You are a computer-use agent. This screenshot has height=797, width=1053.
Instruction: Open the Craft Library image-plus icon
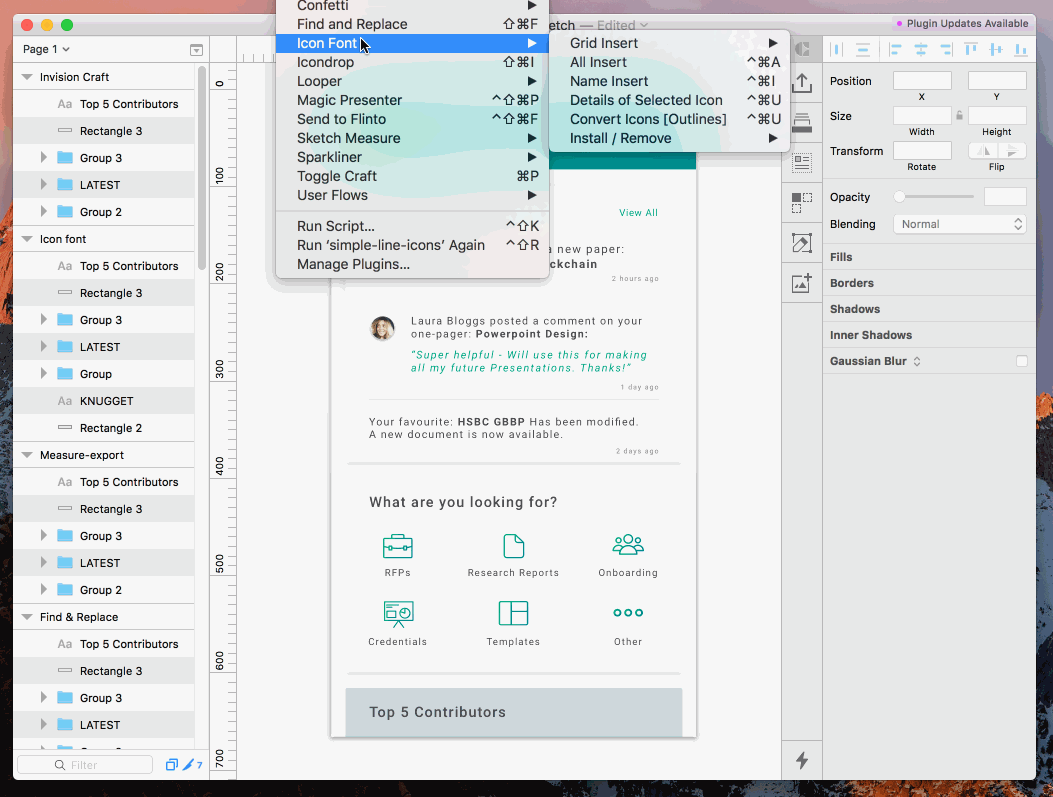tap(802, 283)
